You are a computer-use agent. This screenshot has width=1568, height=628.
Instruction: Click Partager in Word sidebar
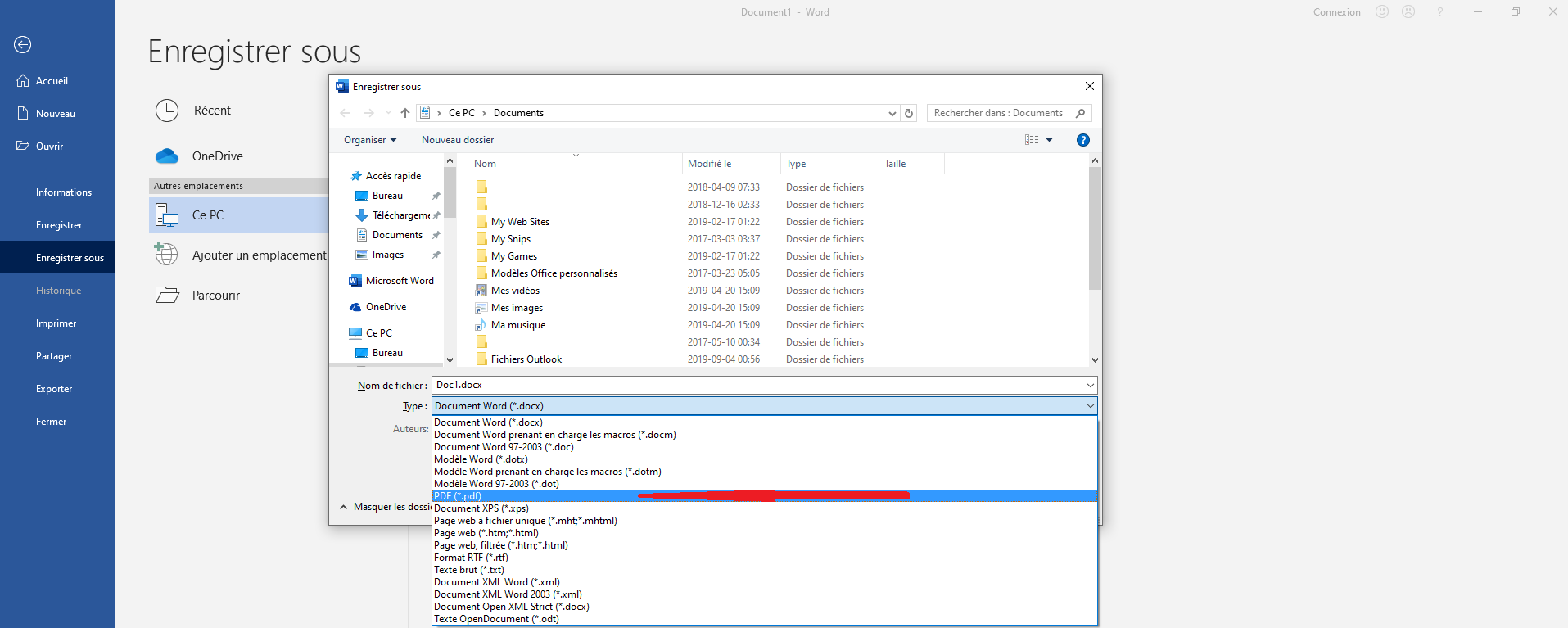tap(54, 356)
